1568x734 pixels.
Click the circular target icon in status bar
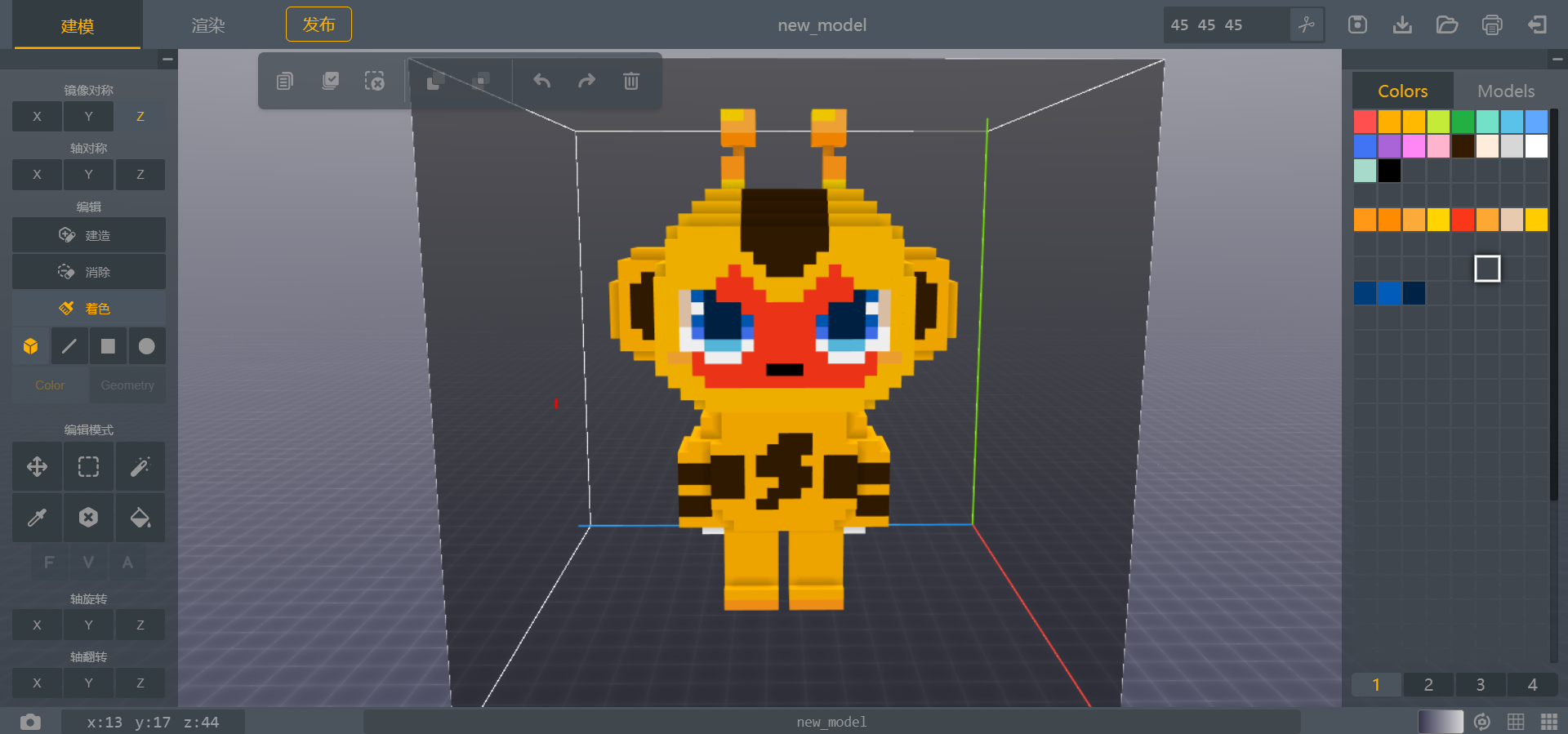coord(1482,722)
